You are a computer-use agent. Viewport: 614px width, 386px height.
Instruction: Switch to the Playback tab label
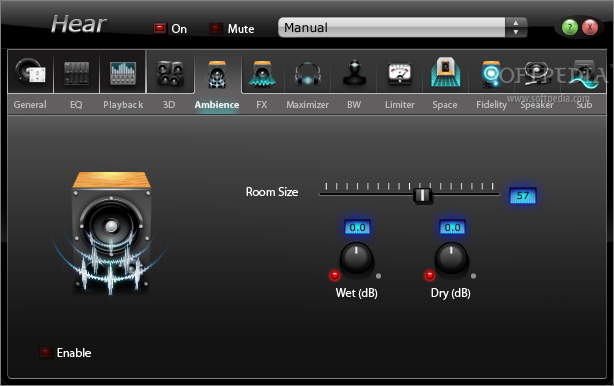coord(123,105)
